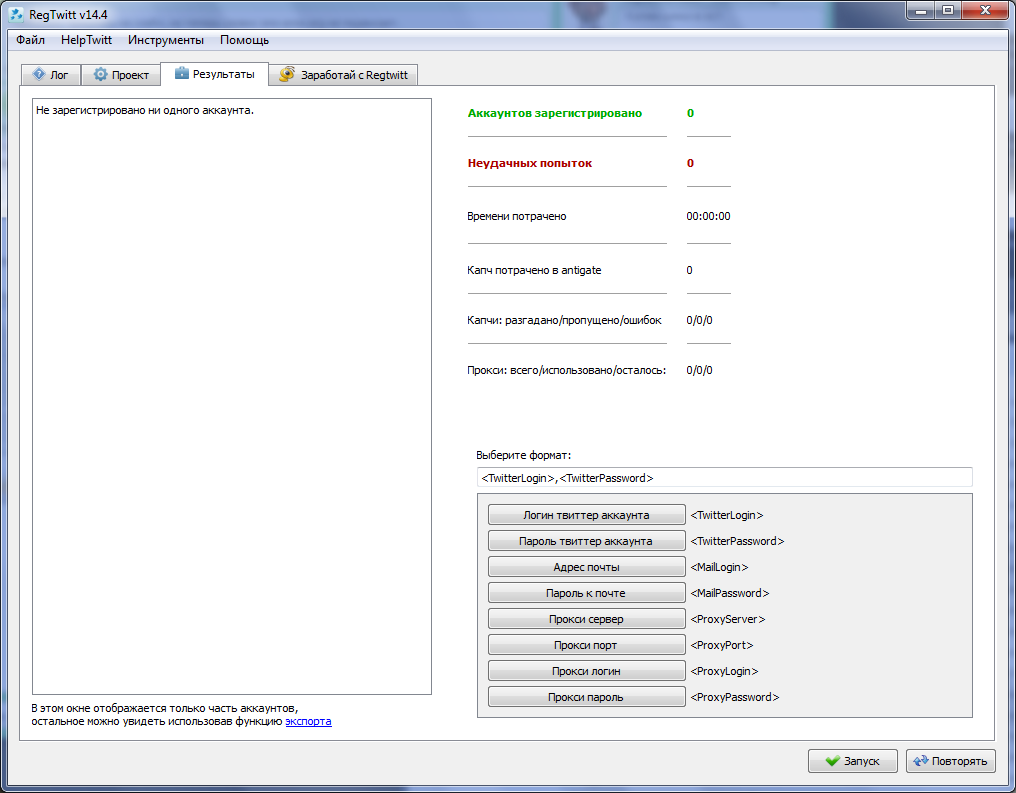
Task: Click the <MailLogin> tag text
Action: pos(719,567)
